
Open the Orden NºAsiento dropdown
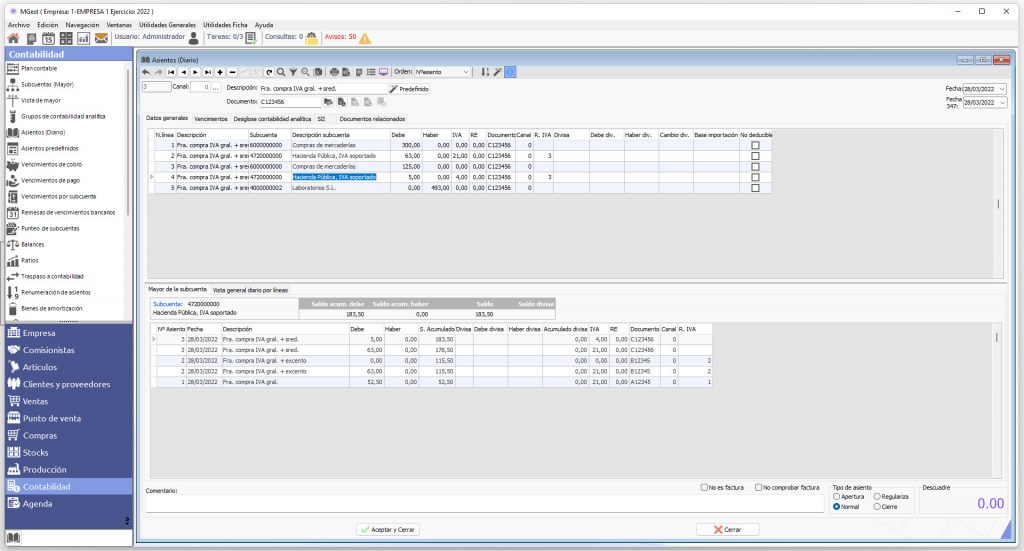pos(466,72)
